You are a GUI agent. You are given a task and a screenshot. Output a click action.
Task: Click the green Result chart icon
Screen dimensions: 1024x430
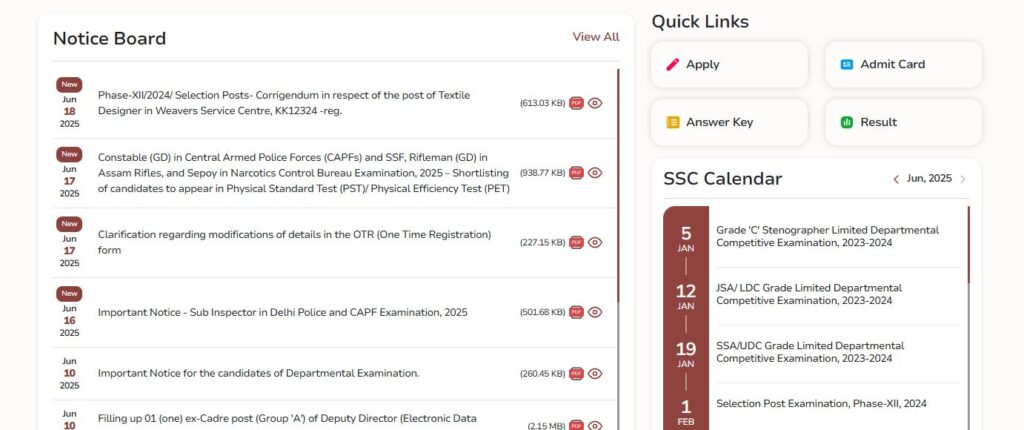click(x=847, y=122)
